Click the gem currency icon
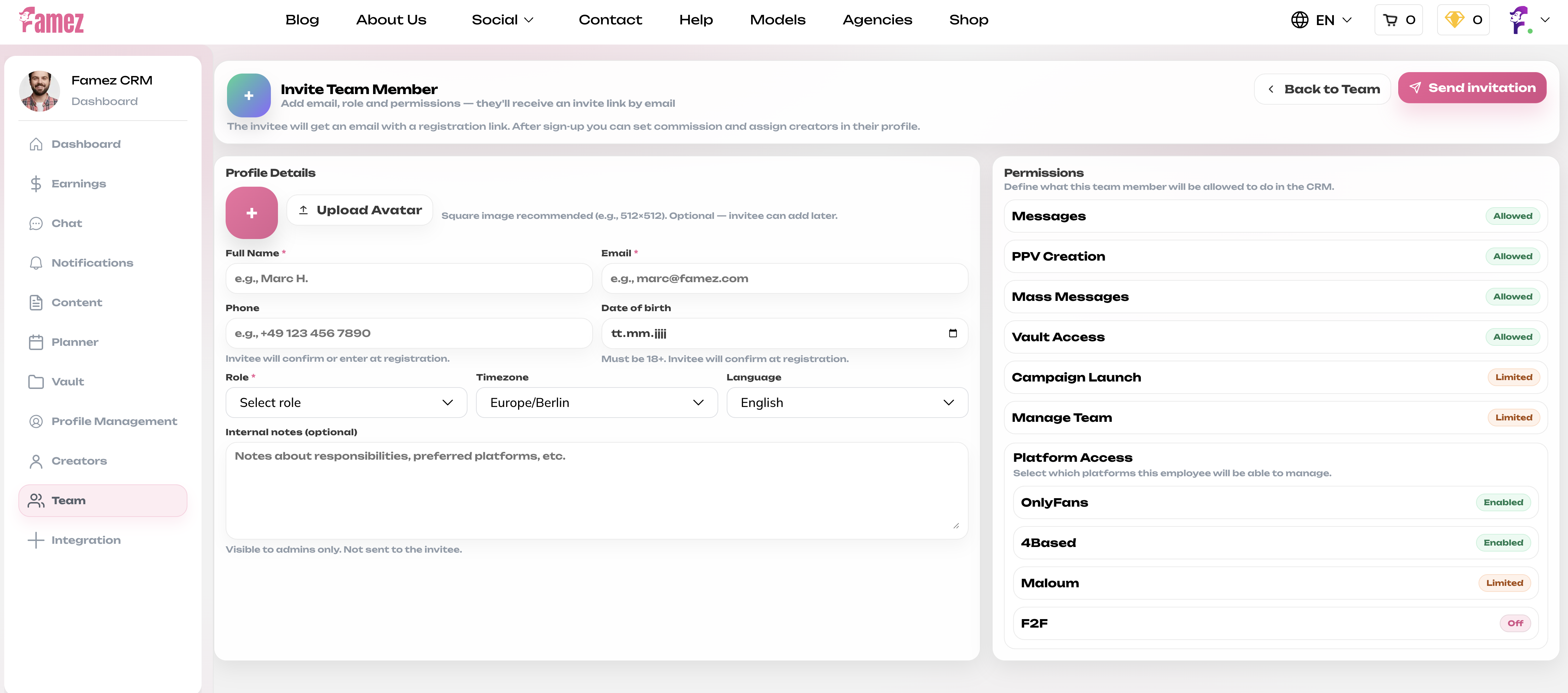Screen dimensions: 1568x693 point(1455,19)
